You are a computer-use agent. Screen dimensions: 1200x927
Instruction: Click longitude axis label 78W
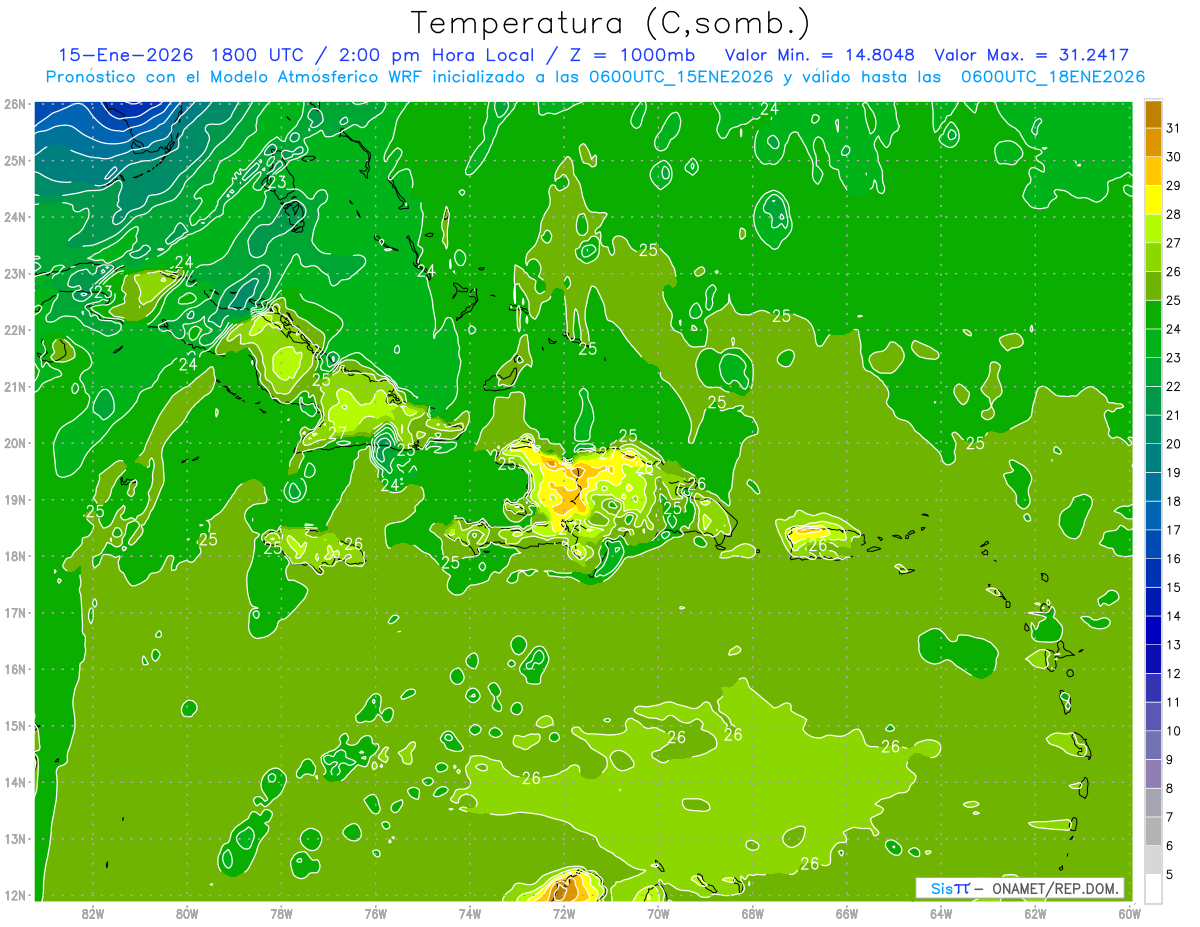[x=281, y=913]
